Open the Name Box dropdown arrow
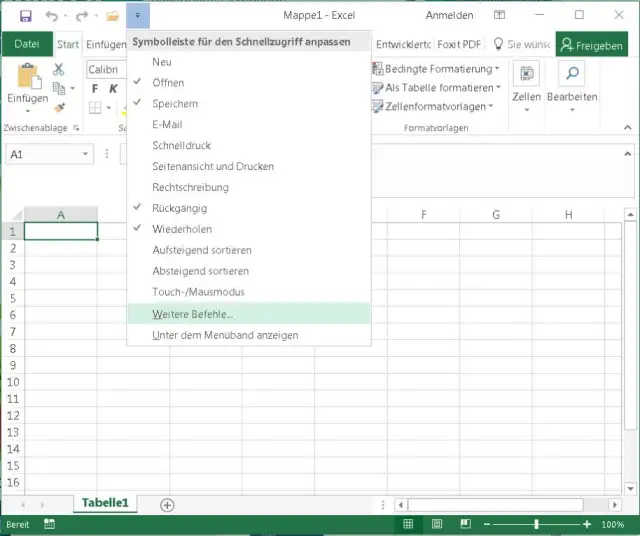Screen dimensions: 640x536 point(86,155)
